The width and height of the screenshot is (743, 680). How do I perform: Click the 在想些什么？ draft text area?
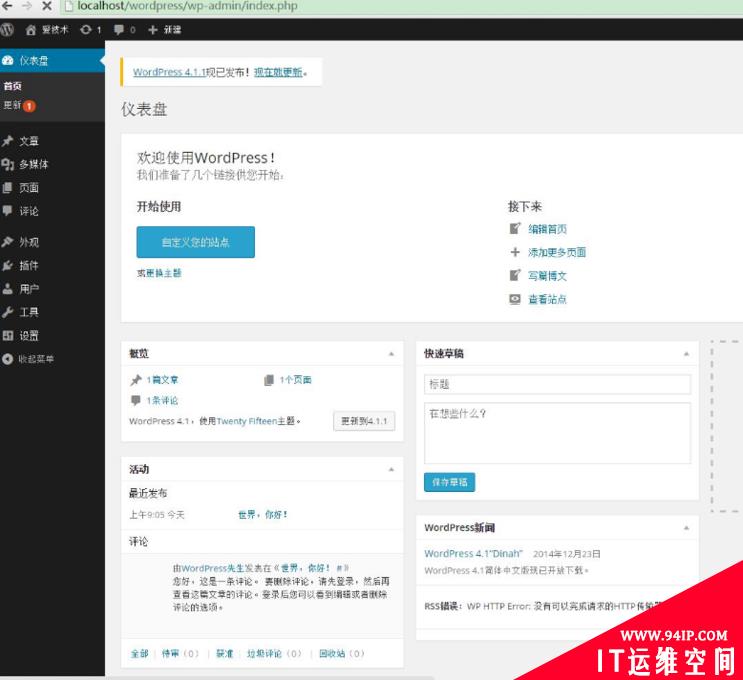[557, 433]
